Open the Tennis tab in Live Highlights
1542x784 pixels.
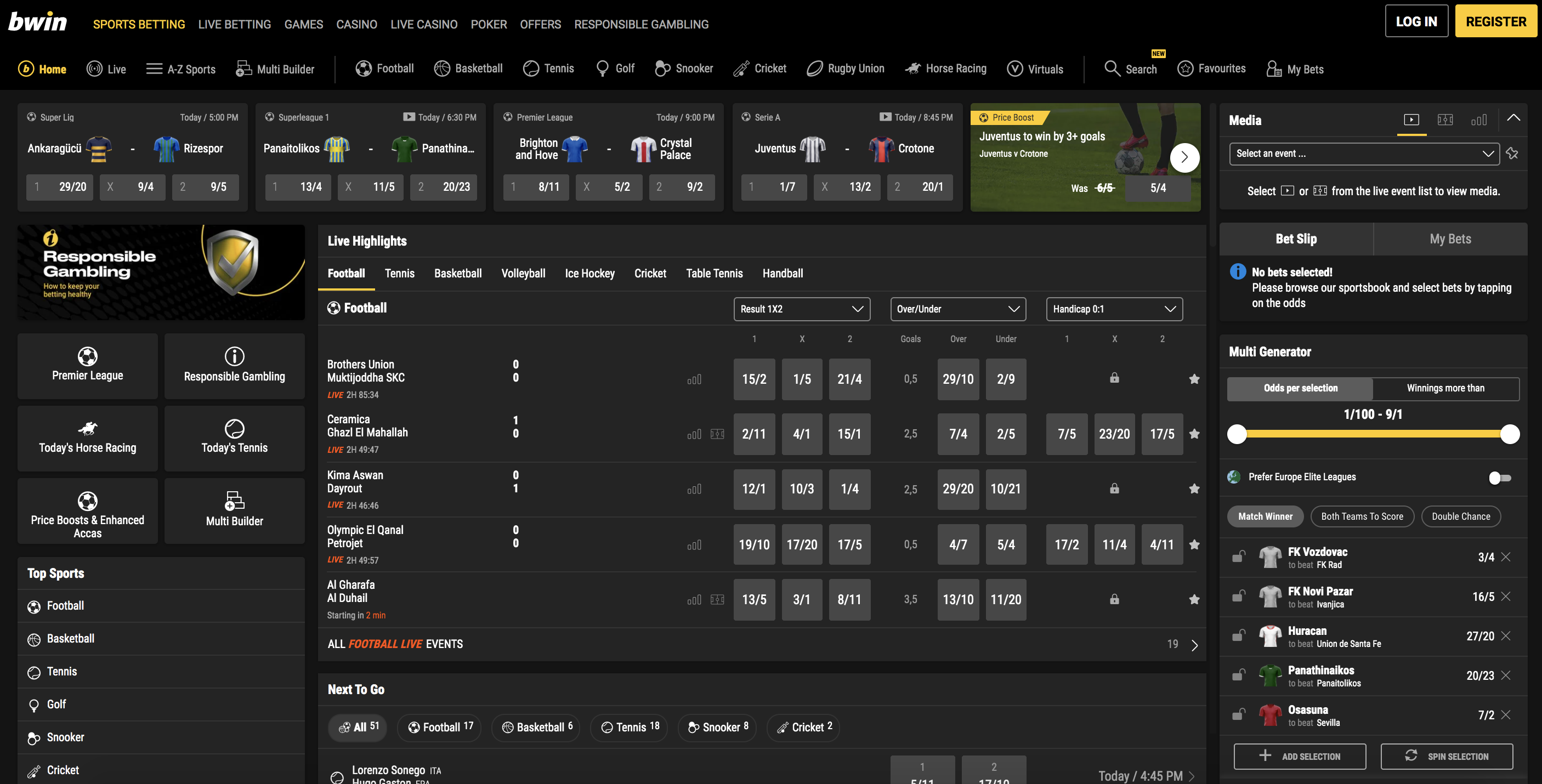click(399, 274)
